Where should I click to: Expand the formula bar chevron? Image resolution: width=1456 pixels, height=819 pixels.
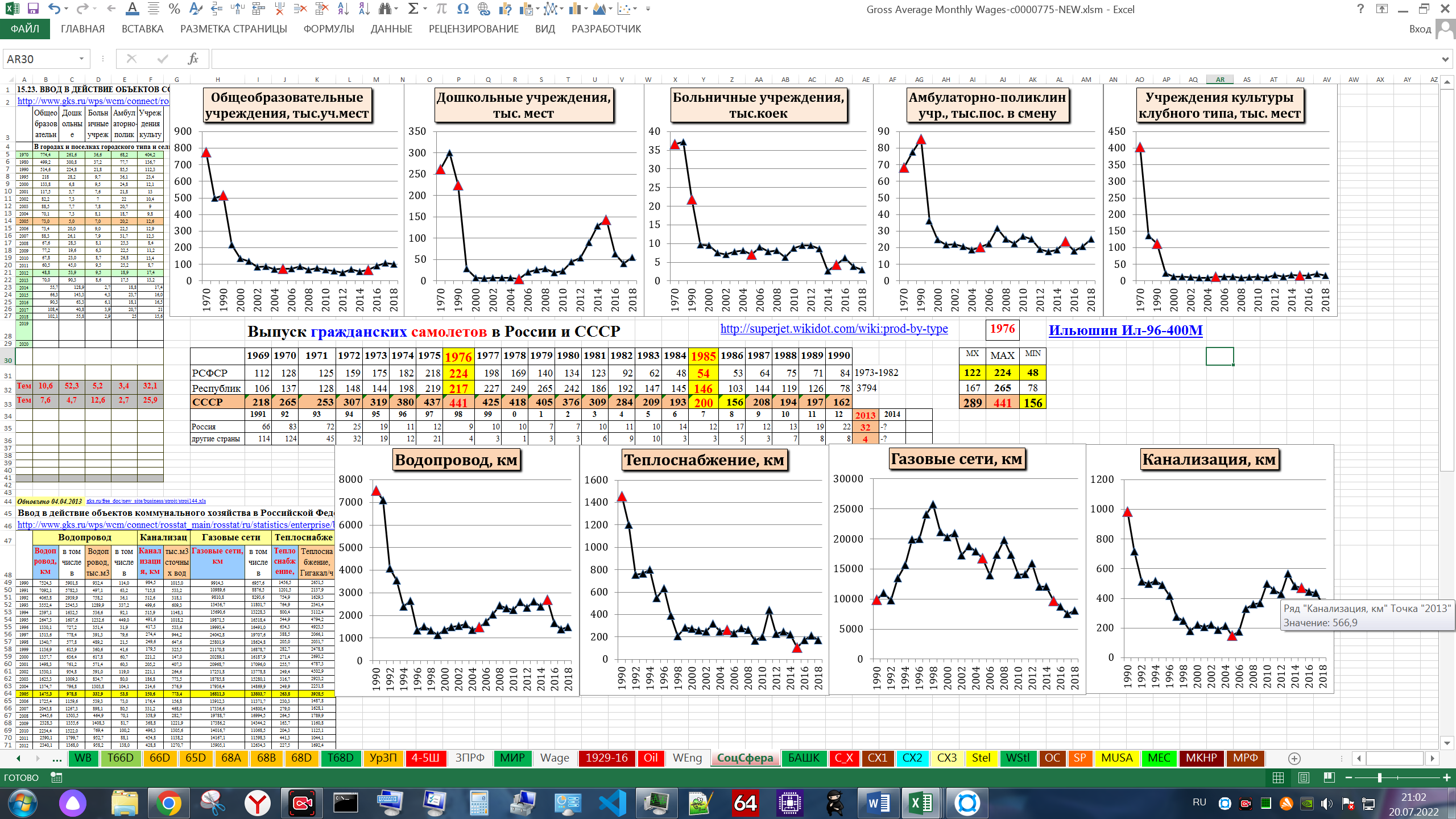(1445, 59)
